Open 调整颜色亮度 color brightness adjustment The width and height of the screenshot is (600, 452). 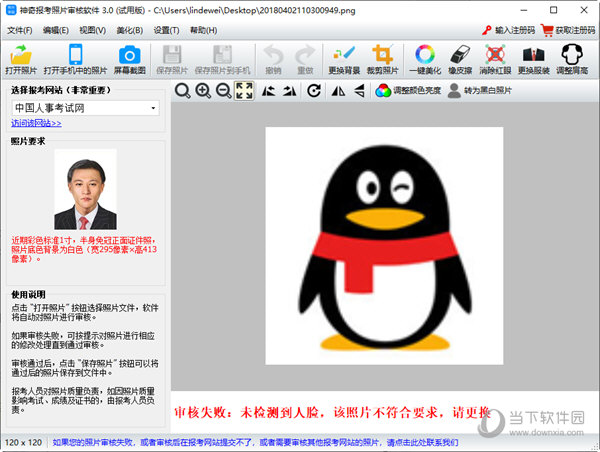(408, 91)
